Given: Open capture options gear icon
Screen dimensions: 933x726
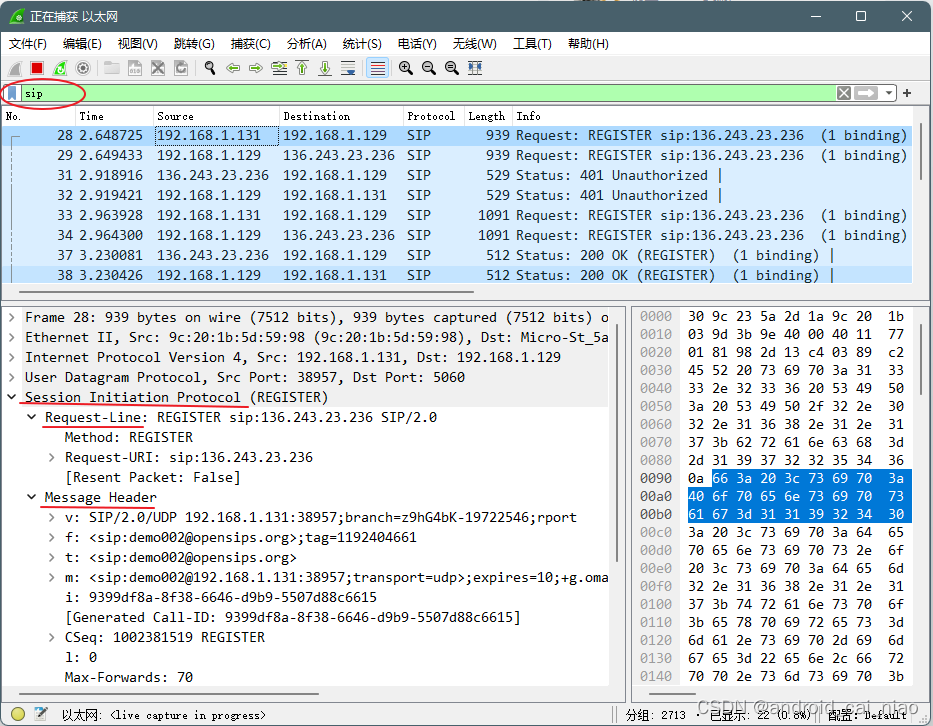Looking at the screenshot, I should [83, 68].
